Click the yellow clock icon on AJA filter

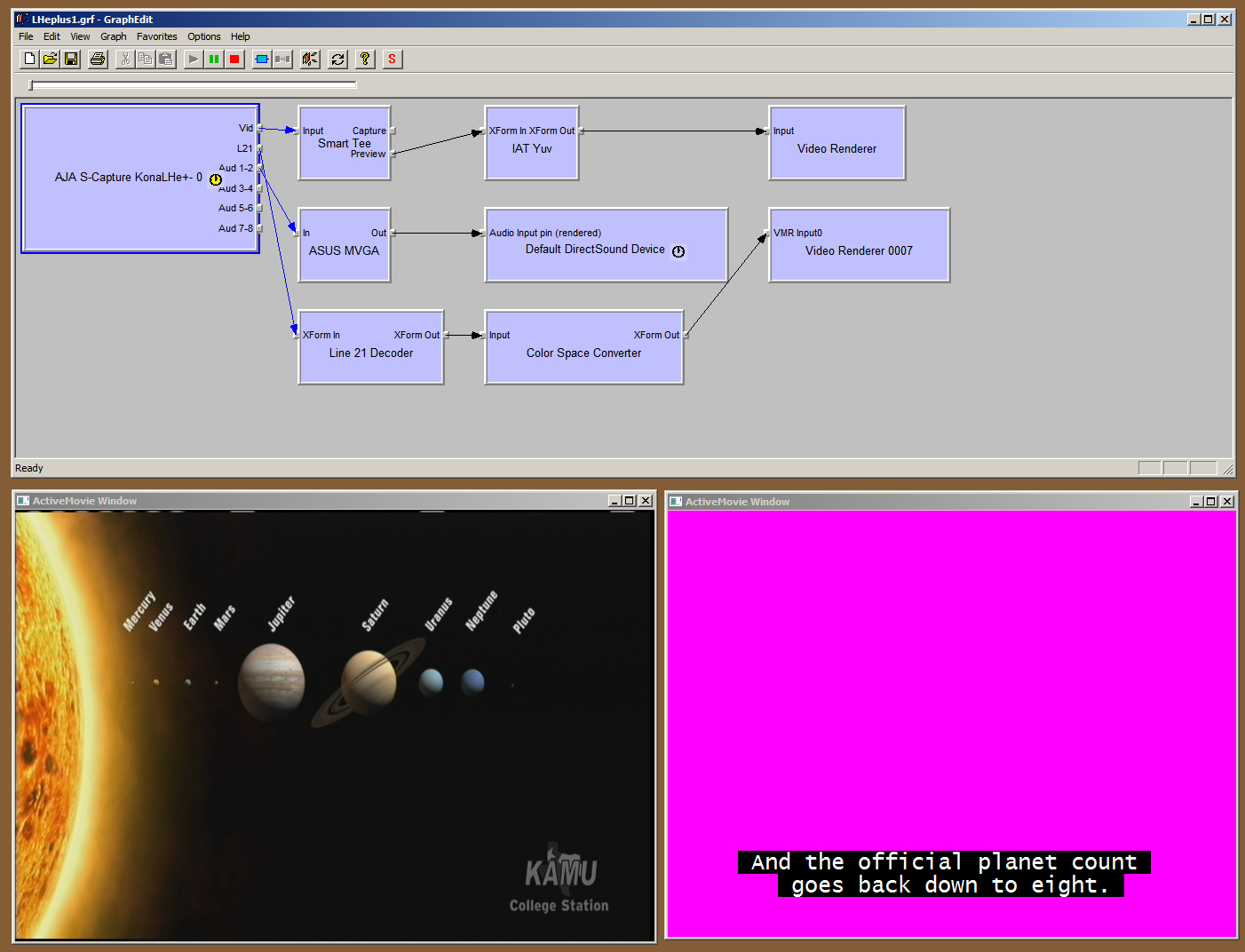(215, 179)
